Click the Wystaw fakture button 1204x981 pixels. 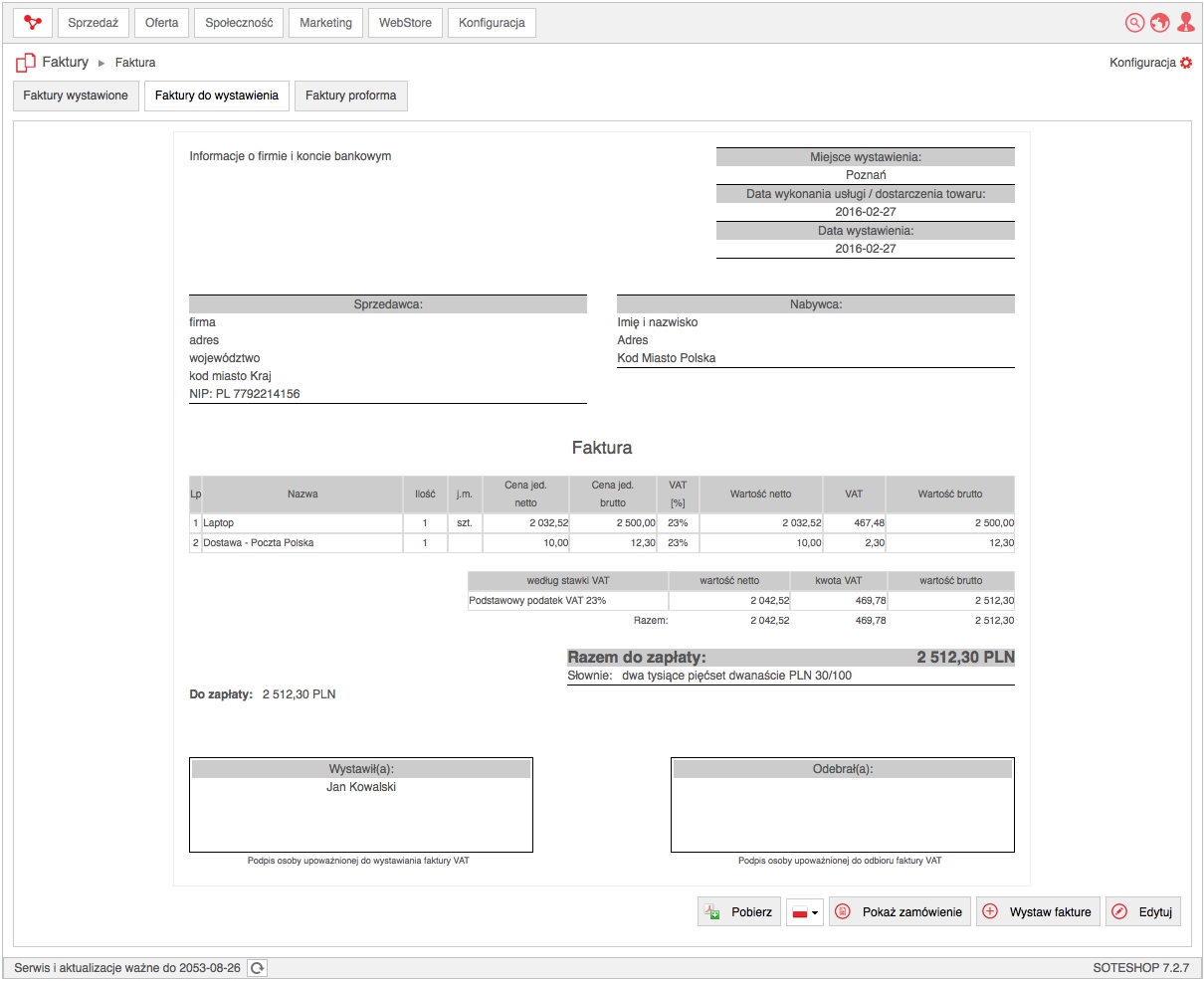[1039, 912]
